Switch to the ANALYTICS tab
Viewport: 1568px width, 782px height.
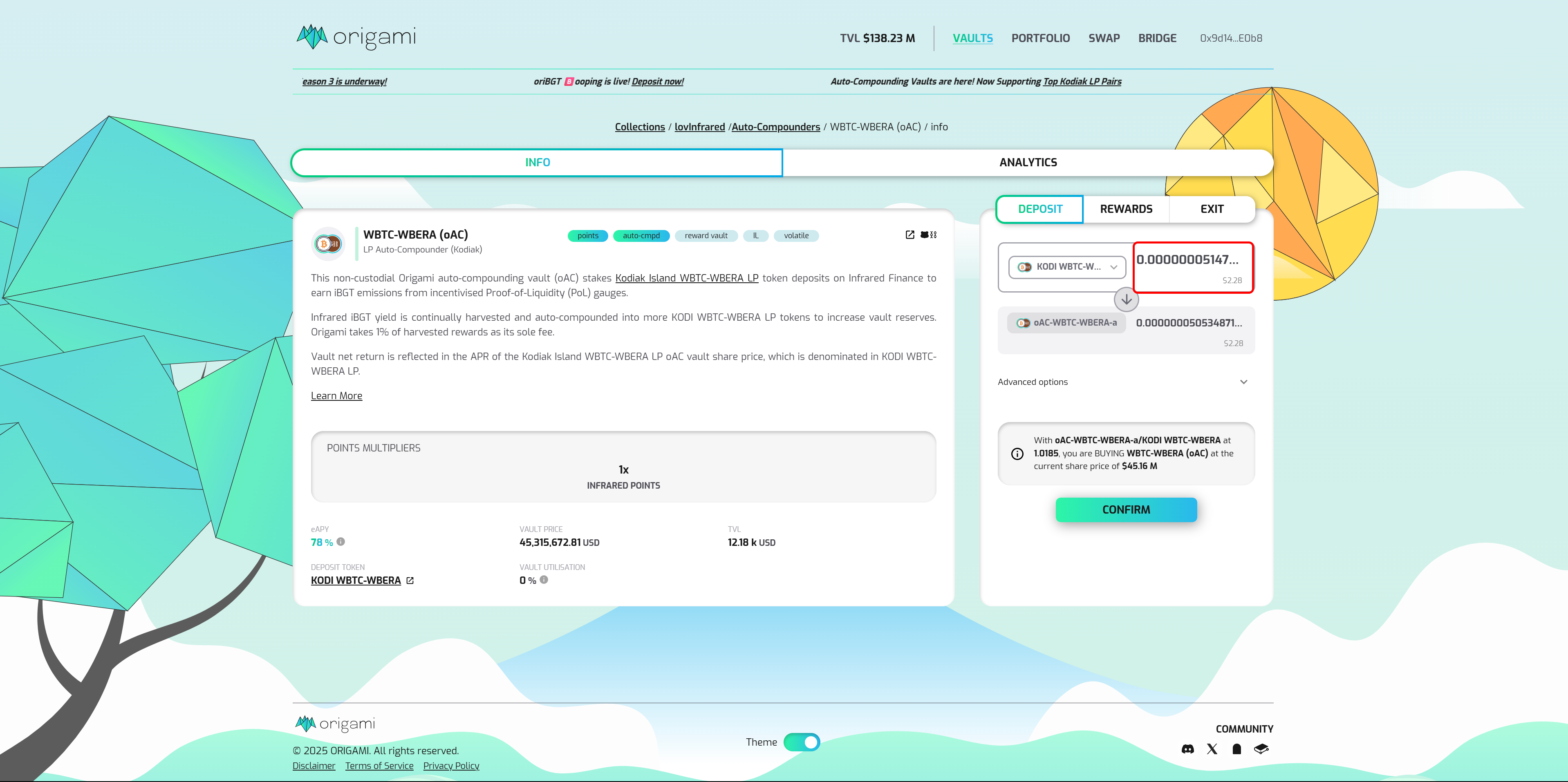1028,163
